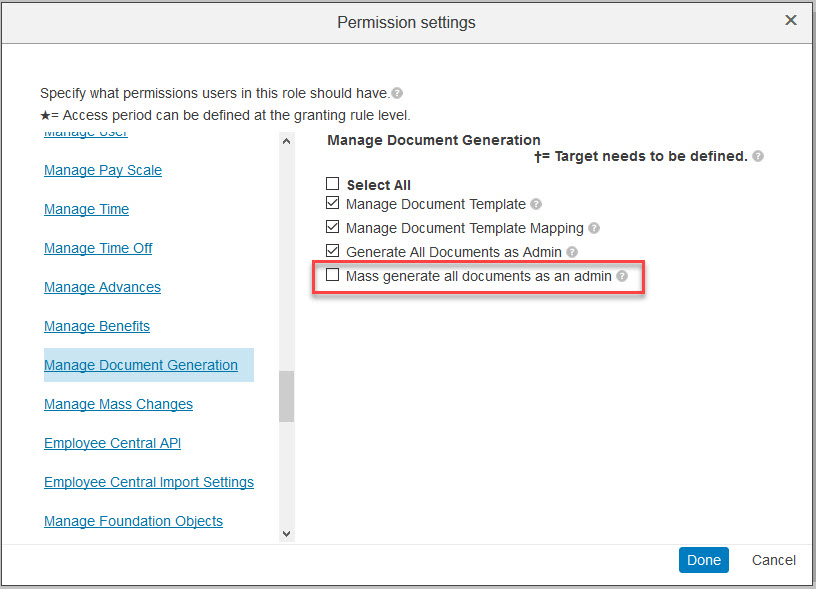Select Manage Foundation Objects category

tap(133, 521)
